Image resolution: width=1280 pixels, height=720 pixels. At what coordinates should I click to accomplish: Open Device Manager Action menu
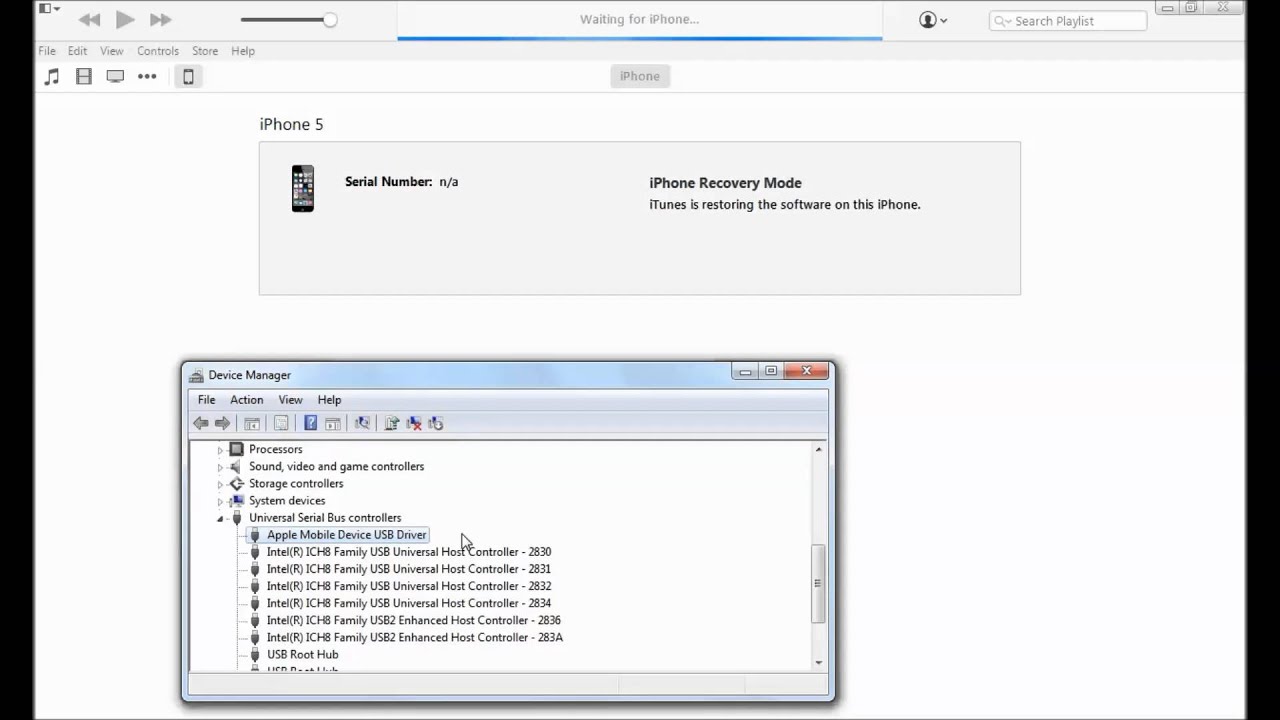pyautogui.click(x=247, y=400)
